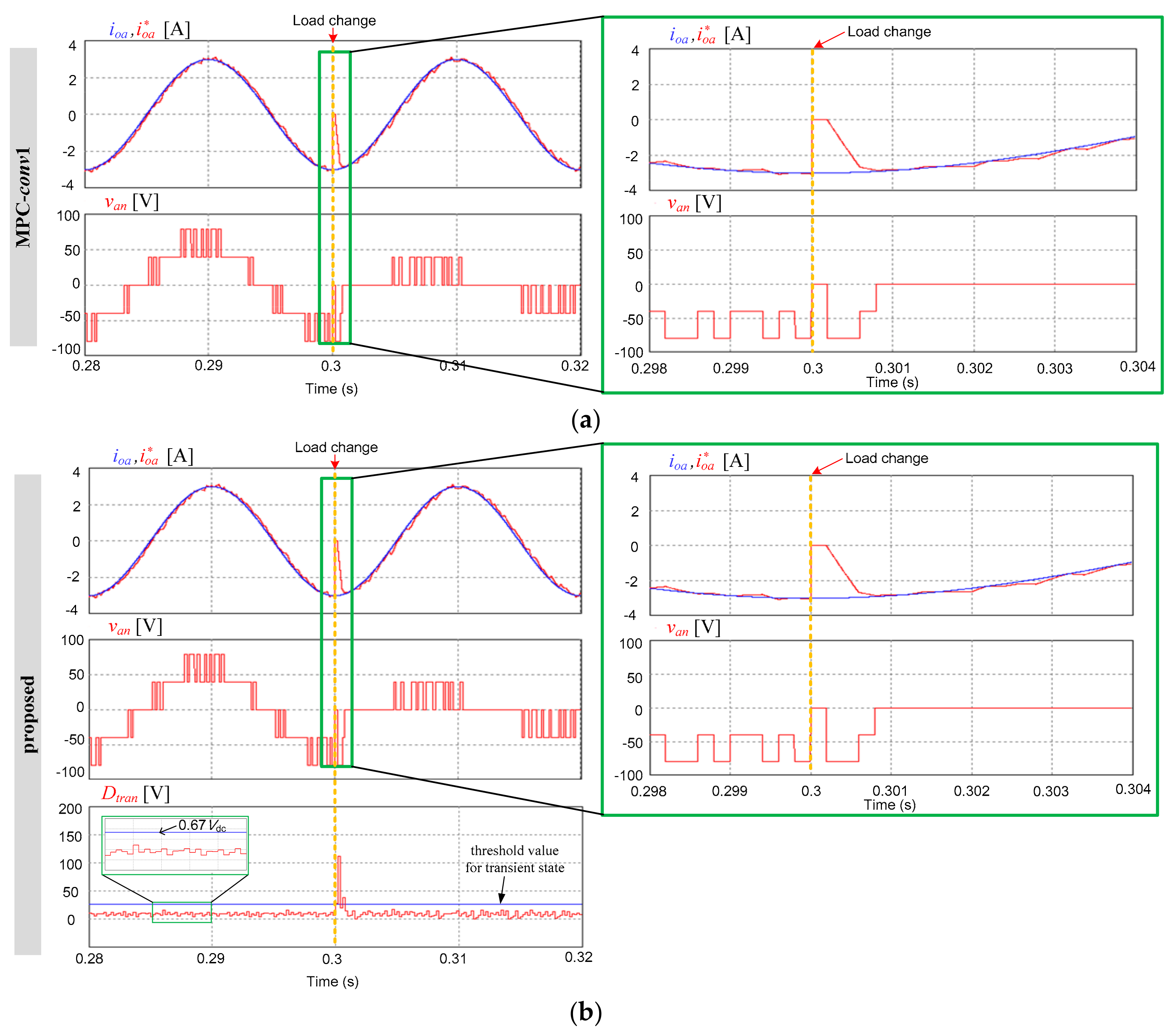Click the bottom-left Time (s) axis label
This screenshot has width=1176, height=1032.
[x=332, y=981]
